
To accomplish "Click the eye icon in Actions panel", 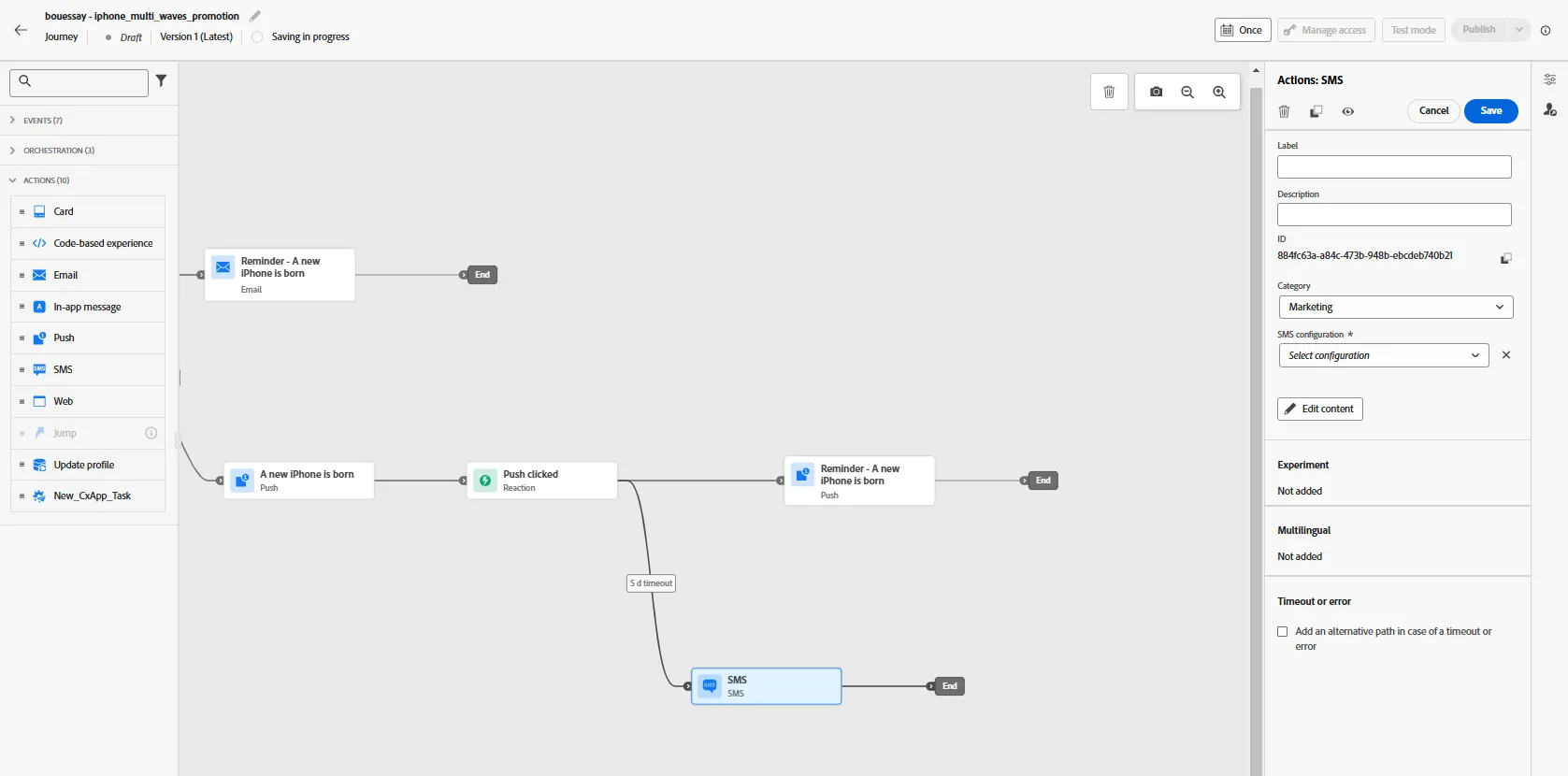I will (x=1347, y=111).
